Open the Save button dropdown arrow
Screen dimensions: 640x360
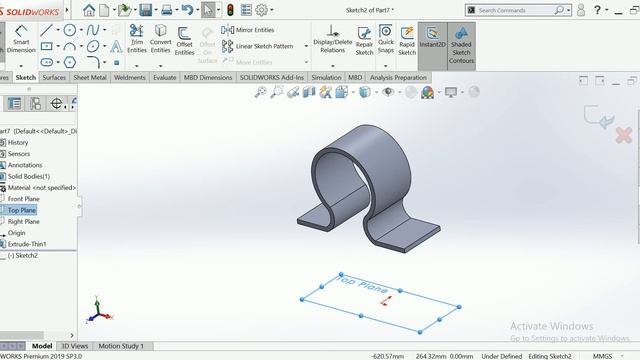[x=156, y=10]
